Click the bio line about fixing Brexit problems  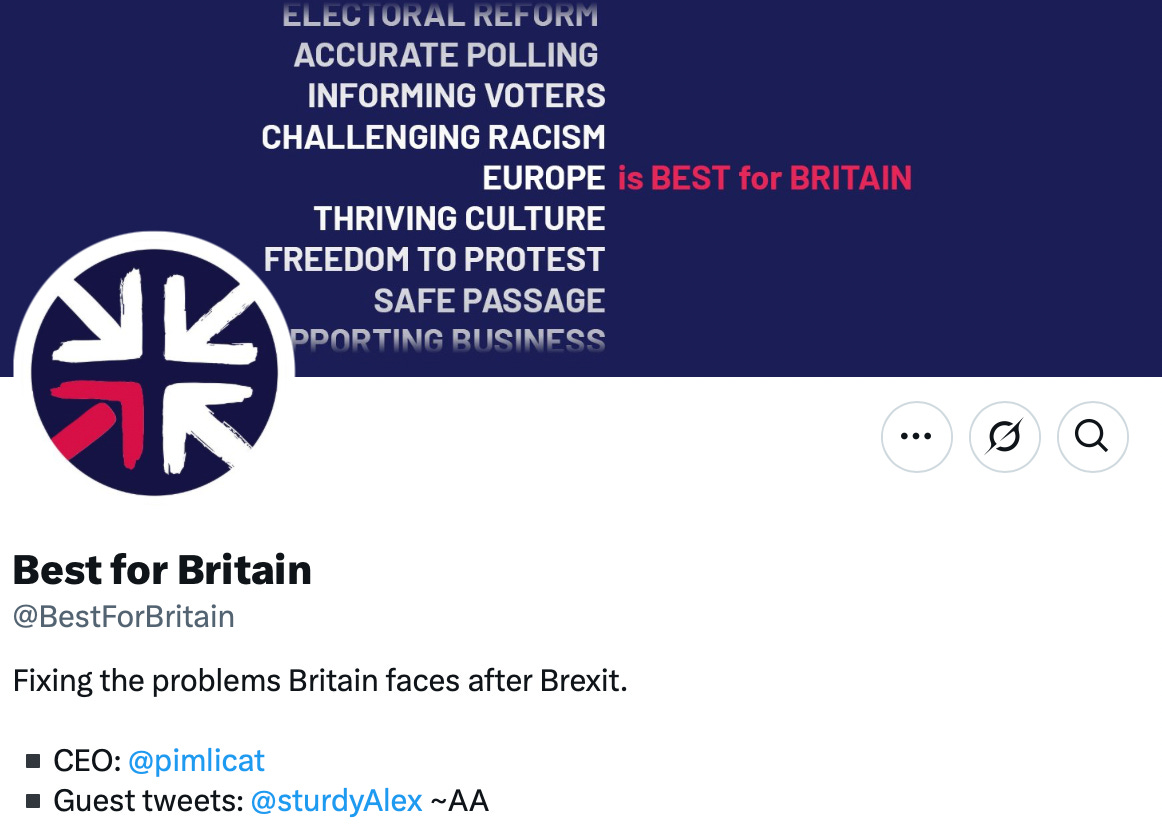(320, 682)
